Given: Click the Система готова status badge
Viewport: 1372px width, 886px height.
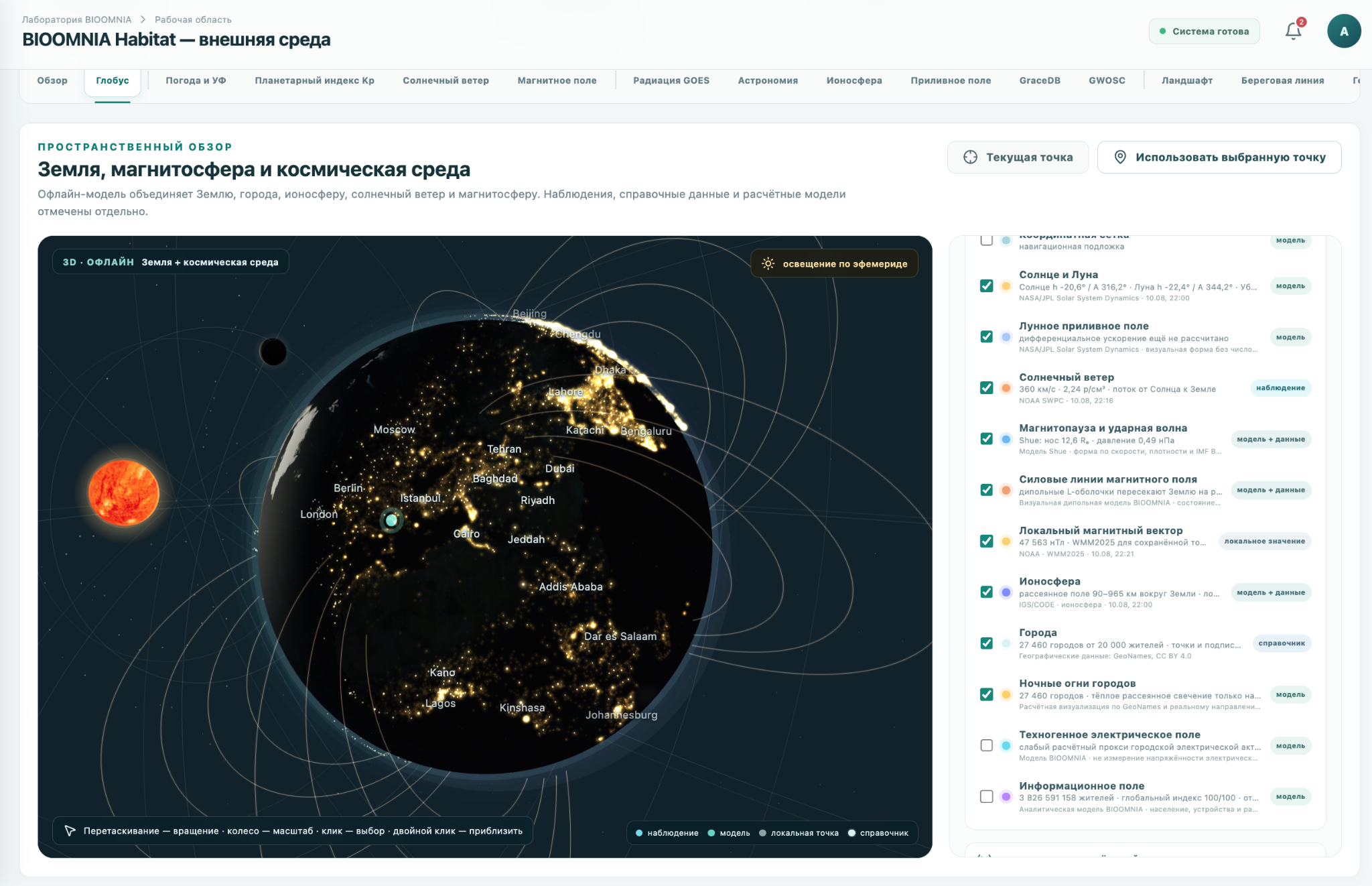Looking at the screenshot, I should click(1204, 31).
